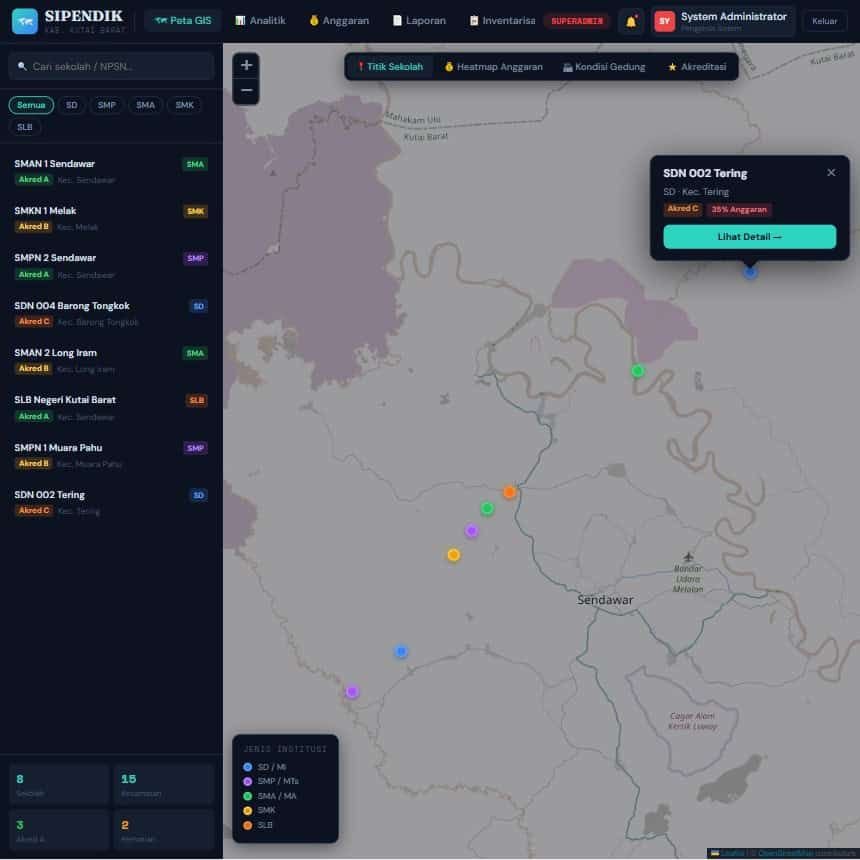Screen dimensions: 860x860
Task: Click System Administrator user name
Action: [x=733, y=16]
